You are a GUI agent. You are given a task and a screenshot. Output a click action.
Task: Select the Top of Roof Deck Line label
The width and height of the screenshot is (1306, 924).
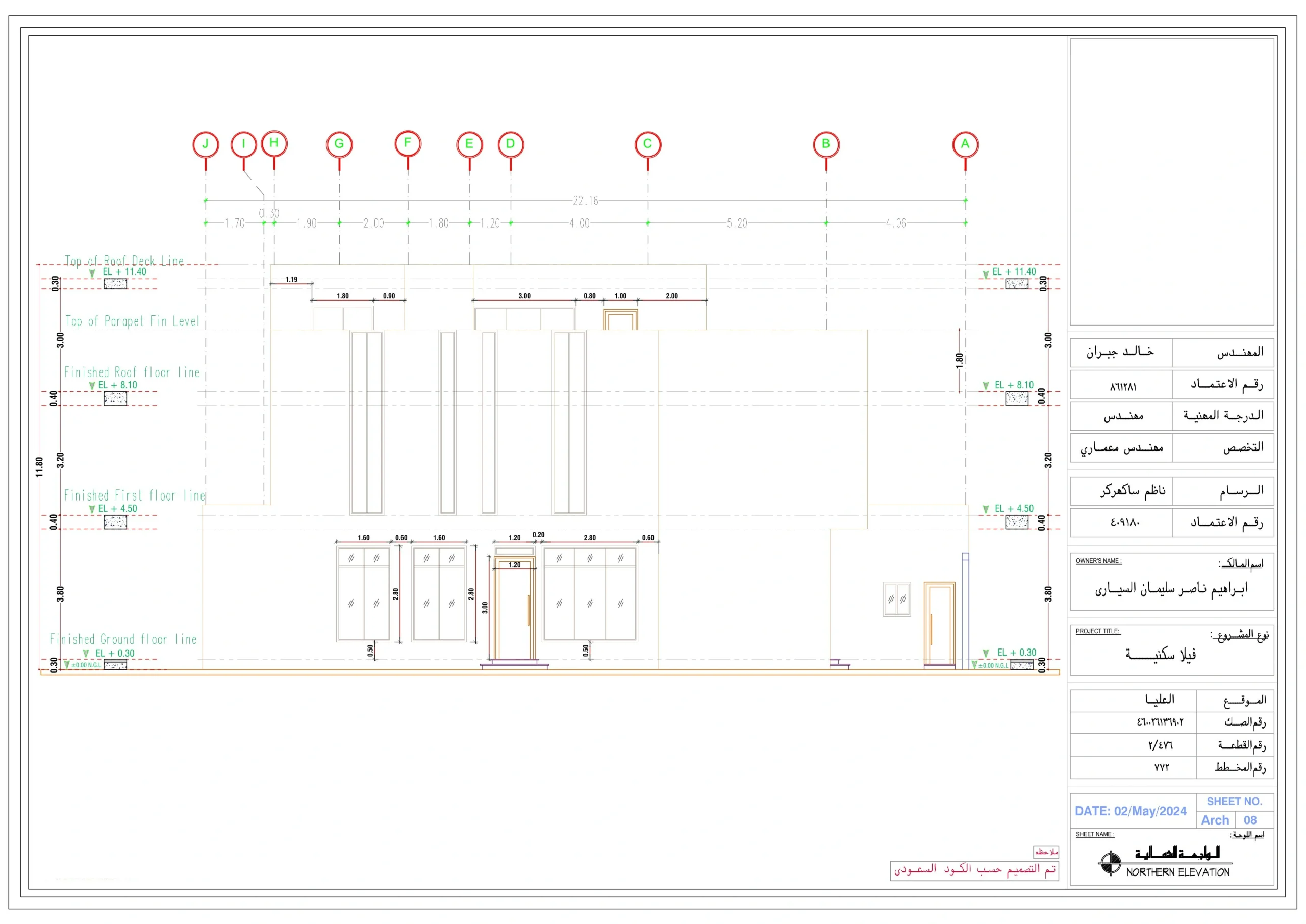[124, 261]
